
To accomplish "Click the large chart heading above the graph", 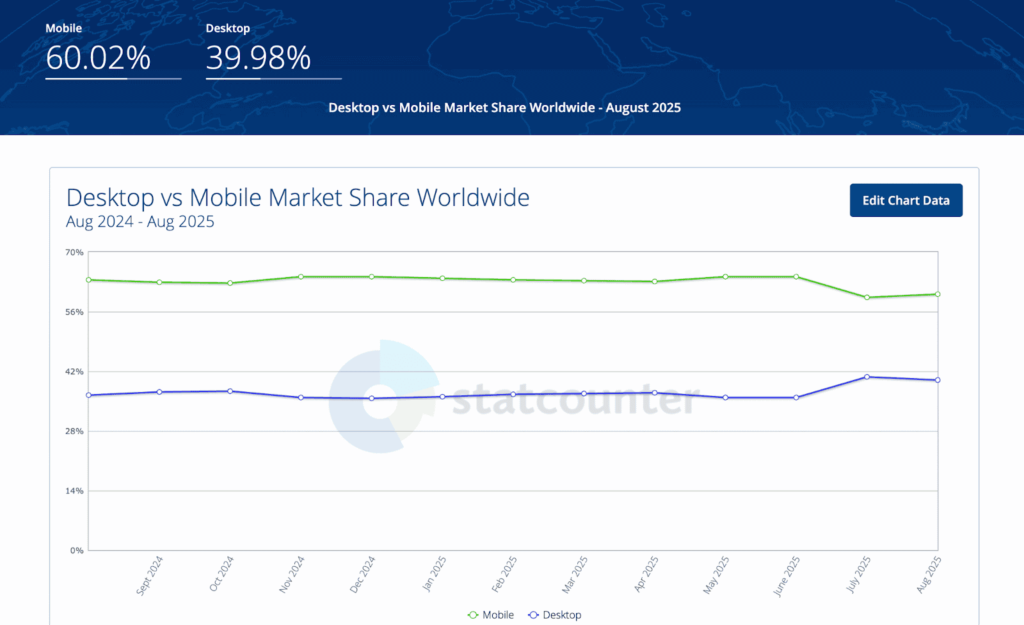I will 297,197.
